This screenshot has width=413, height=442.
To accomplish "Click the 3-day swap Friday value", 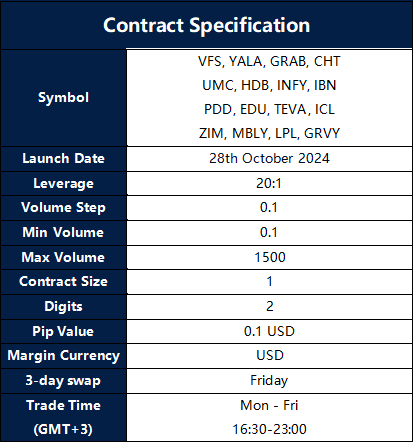I will pos(269,381).
